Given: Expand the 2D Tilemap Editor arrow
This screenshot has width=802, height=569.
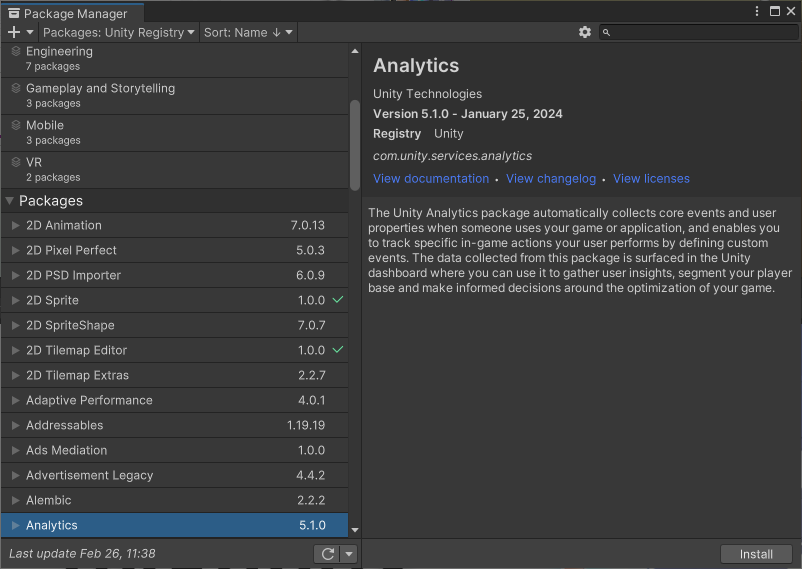Looking at the screenshot, I should (x=15, y=350).
